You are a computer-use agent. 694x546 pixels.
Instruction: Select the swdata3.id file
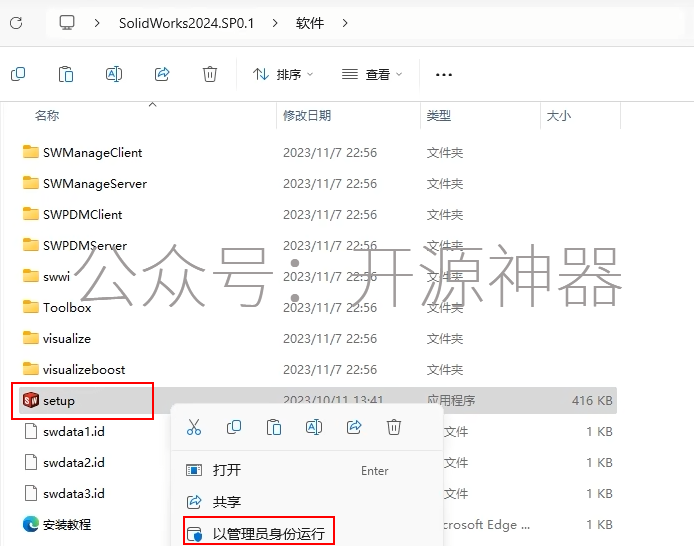pyautogui.click(x=74, y=493)
